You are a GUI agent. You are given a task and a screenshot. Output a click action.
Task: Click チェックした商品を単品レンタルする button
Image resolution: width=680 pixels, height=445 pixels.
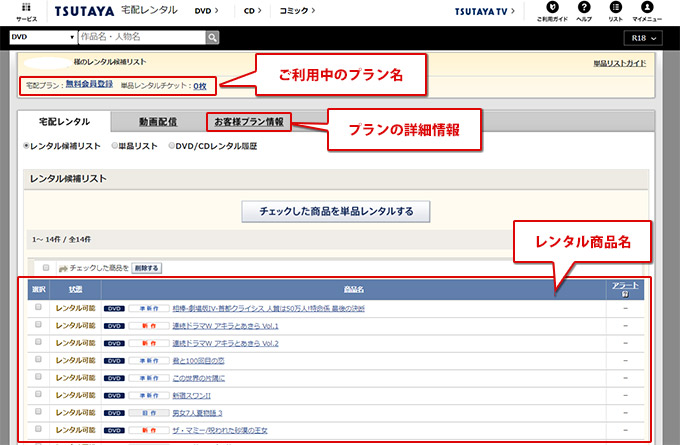coord(336,212)
